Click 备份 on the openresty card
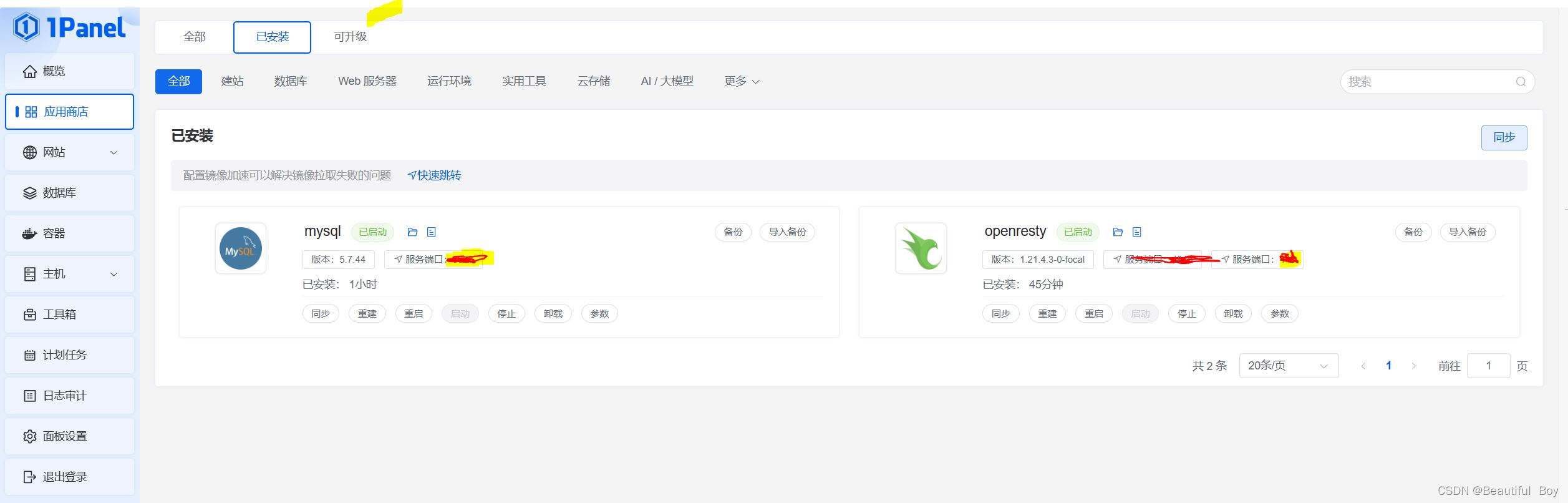1568x503 pixels. click(1413, 232)
